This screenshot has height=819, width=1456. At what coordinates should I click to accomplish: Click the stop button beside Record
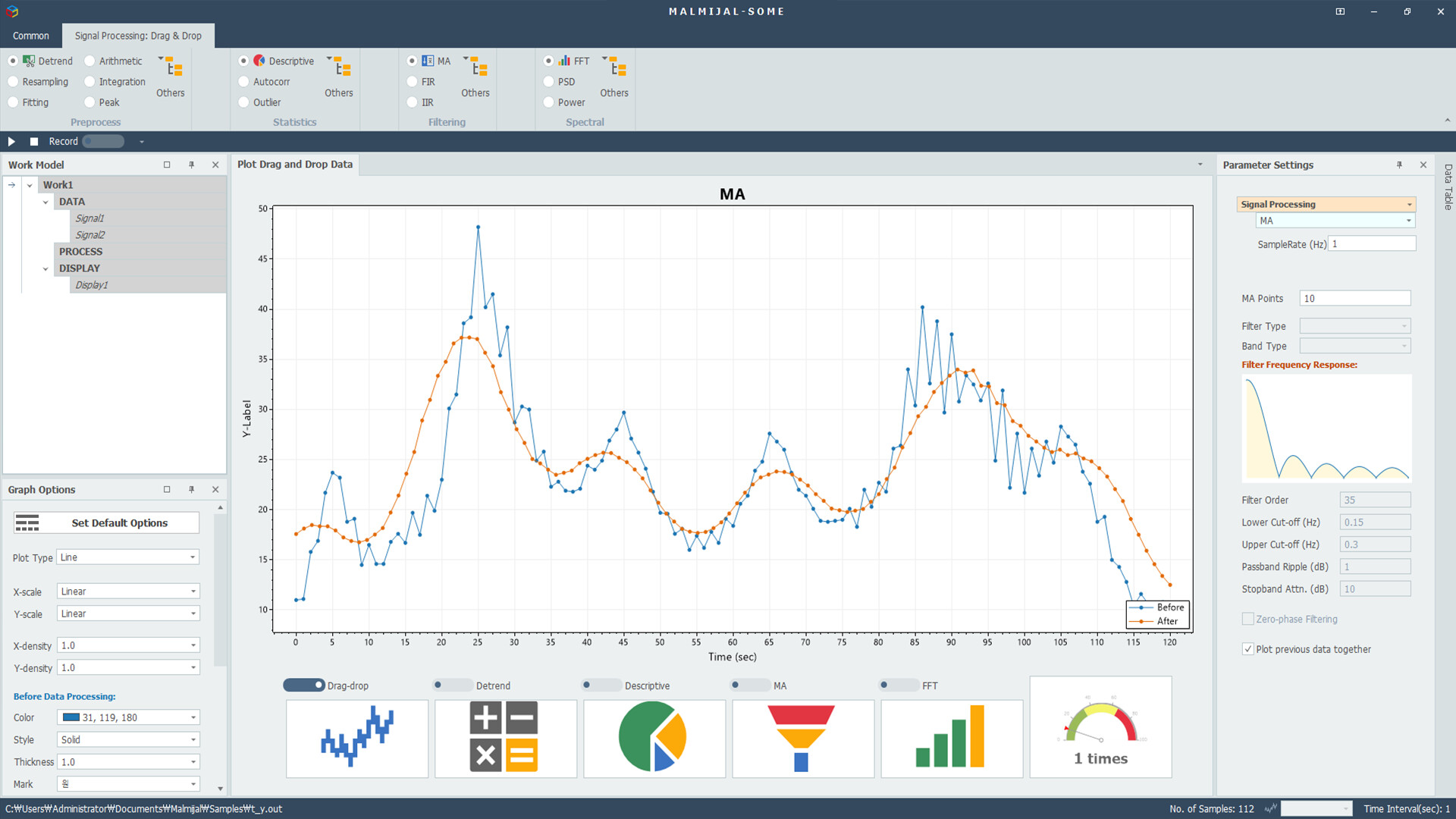tap(34, 142)
